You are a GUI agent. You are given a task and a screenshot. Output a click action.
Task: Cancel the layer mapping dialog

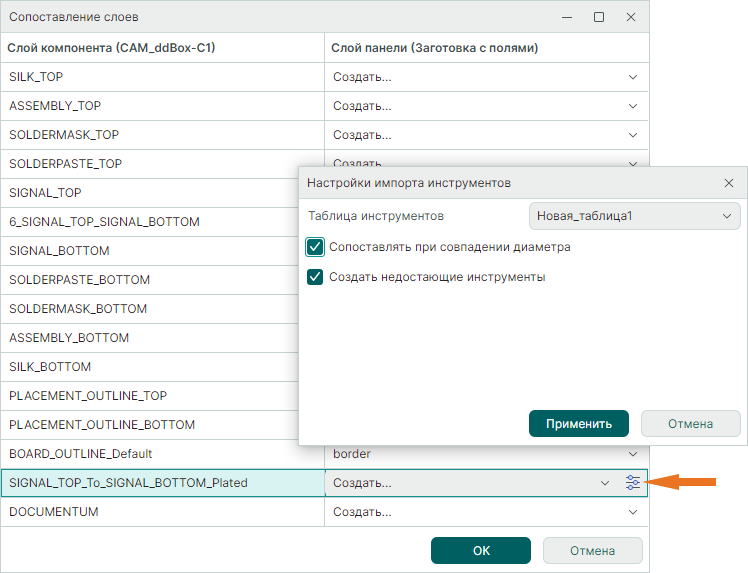pyautogui.click(x=592, y=551)
